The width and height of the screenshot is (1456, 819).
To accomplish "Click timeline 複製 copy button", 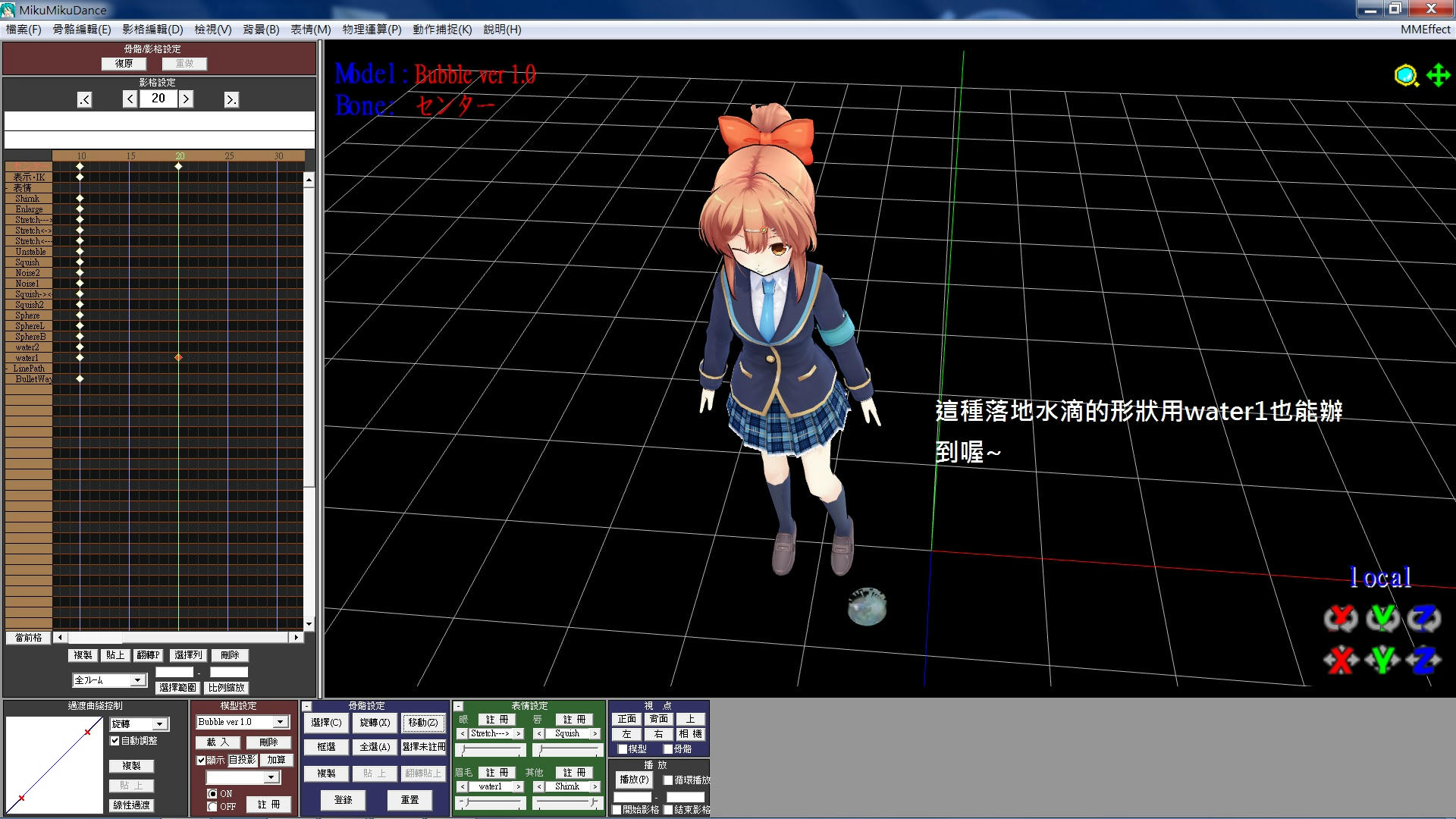I will pyautogui.click(x=83, y=655).
